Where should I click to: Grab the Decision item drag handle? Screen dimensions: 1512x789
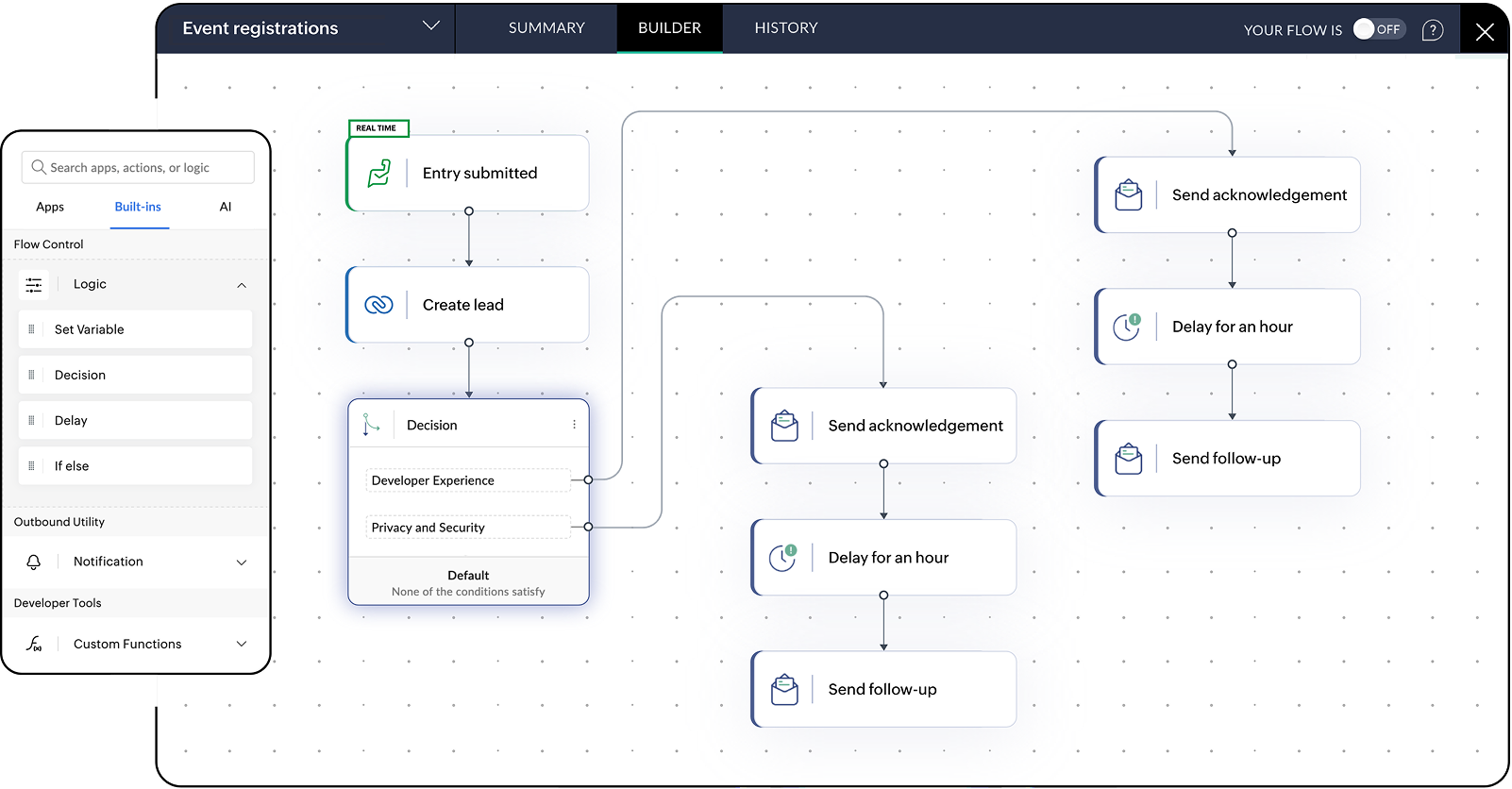coord(31,375)
